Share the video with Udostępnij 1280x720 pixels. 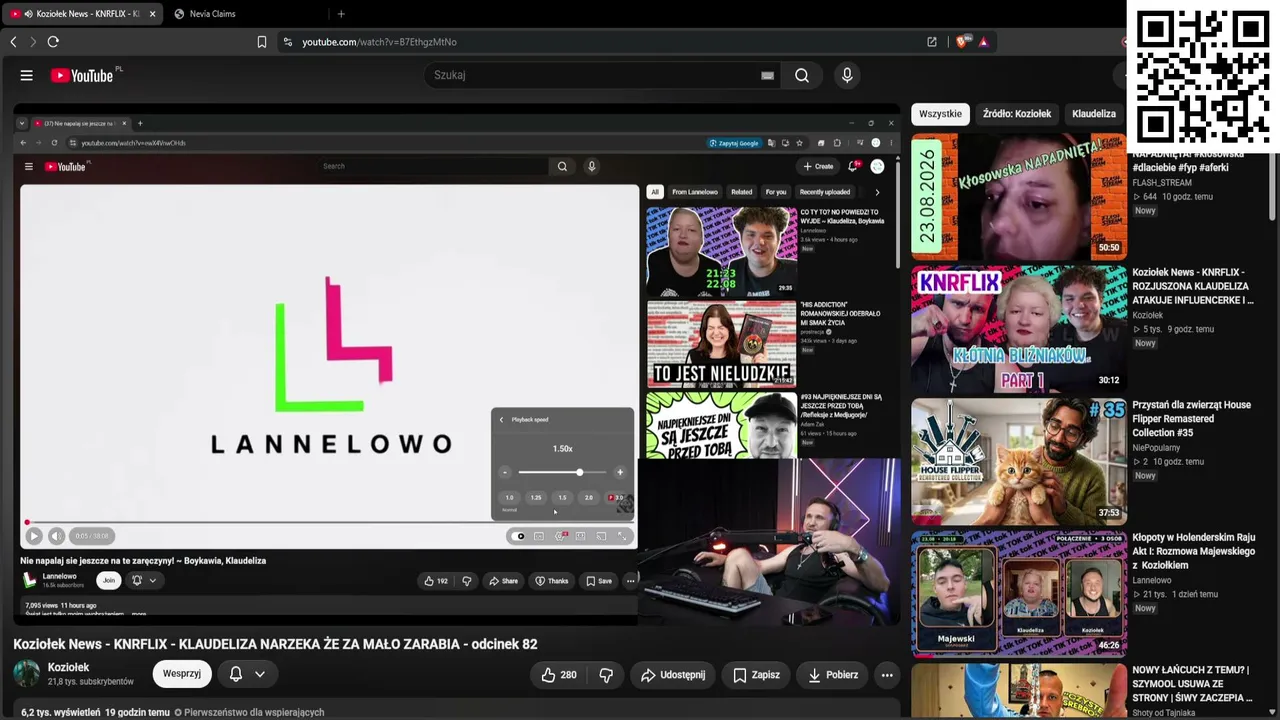pos(673,675)
